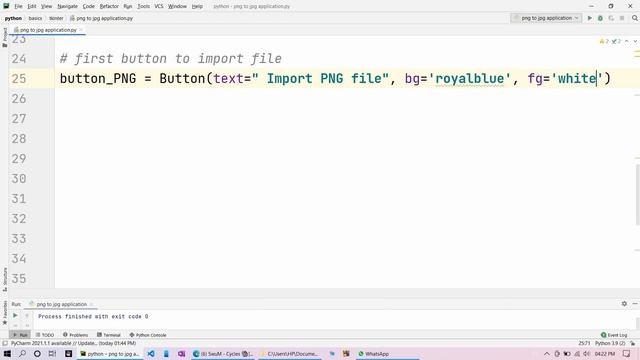This screenshot has width=640, height=360.
Task: Jump to the next highlighted error arrow
Action: 635,41
